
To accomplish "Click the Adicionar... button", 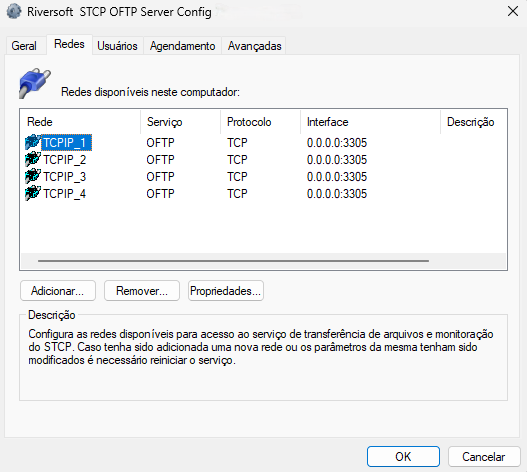I will [x=57, y=291].
